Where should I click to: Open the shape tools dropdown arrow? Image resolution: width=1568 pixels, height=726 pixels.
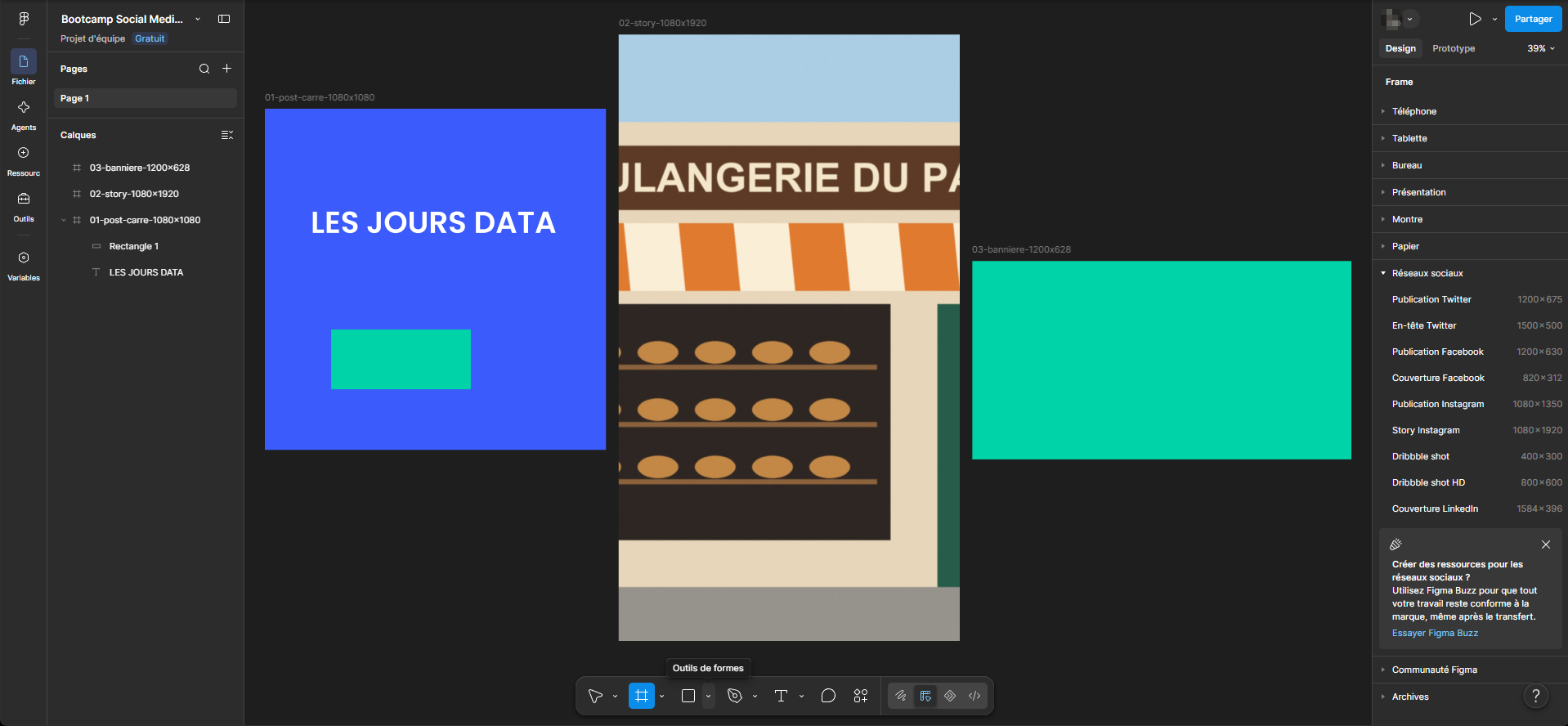click(x=708, y=697)
